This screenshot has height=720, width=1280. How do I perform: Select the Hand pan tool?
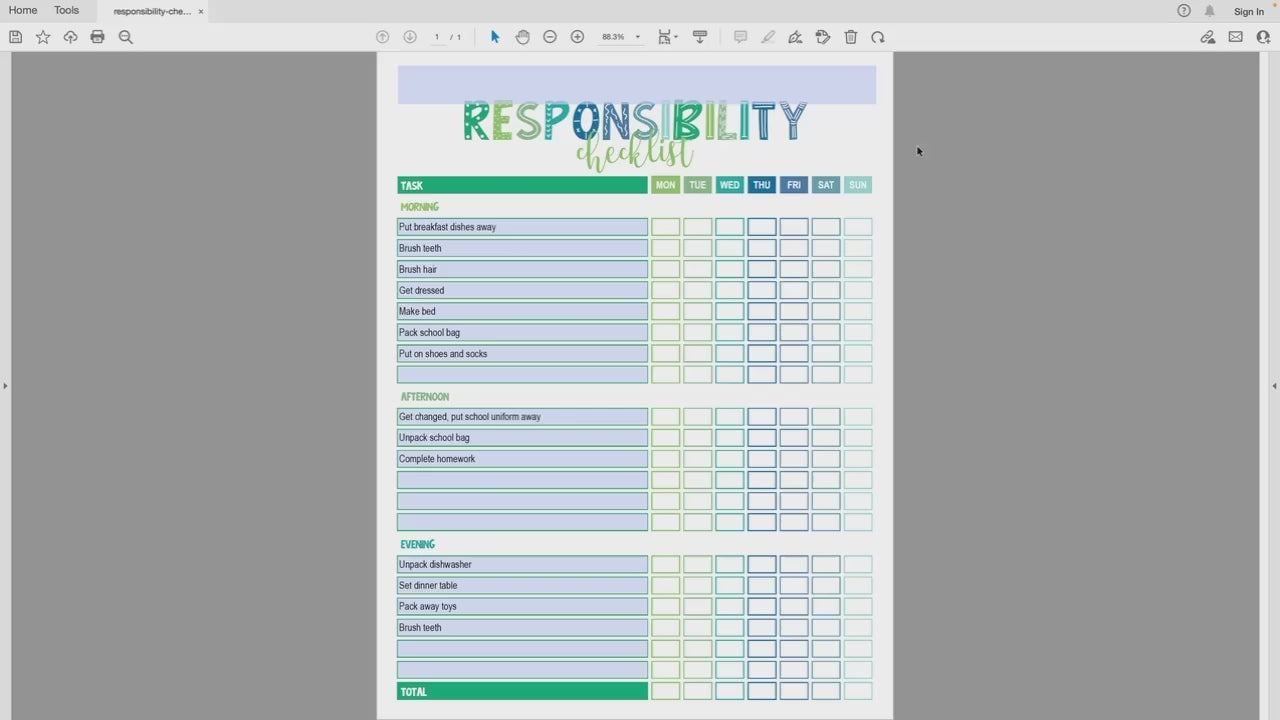522,37
